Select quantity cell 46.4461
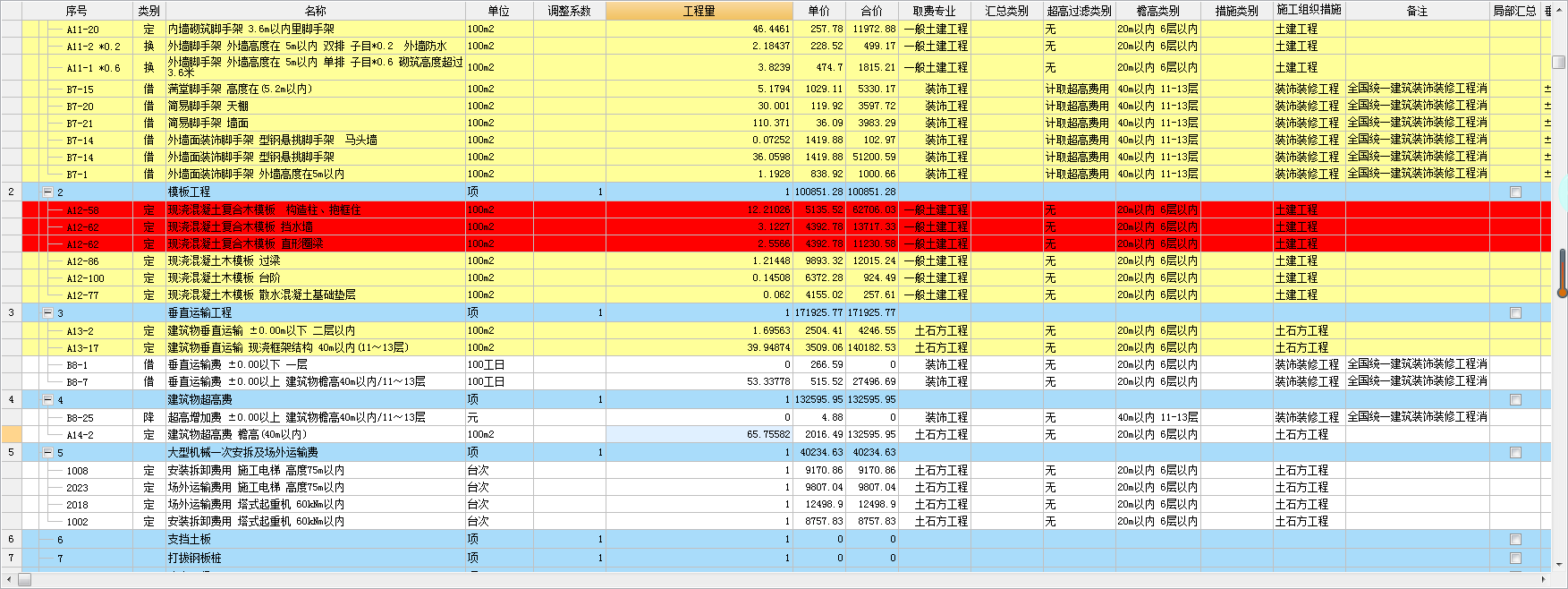This screenshot has width=1568, height=589. coord(699,29)
